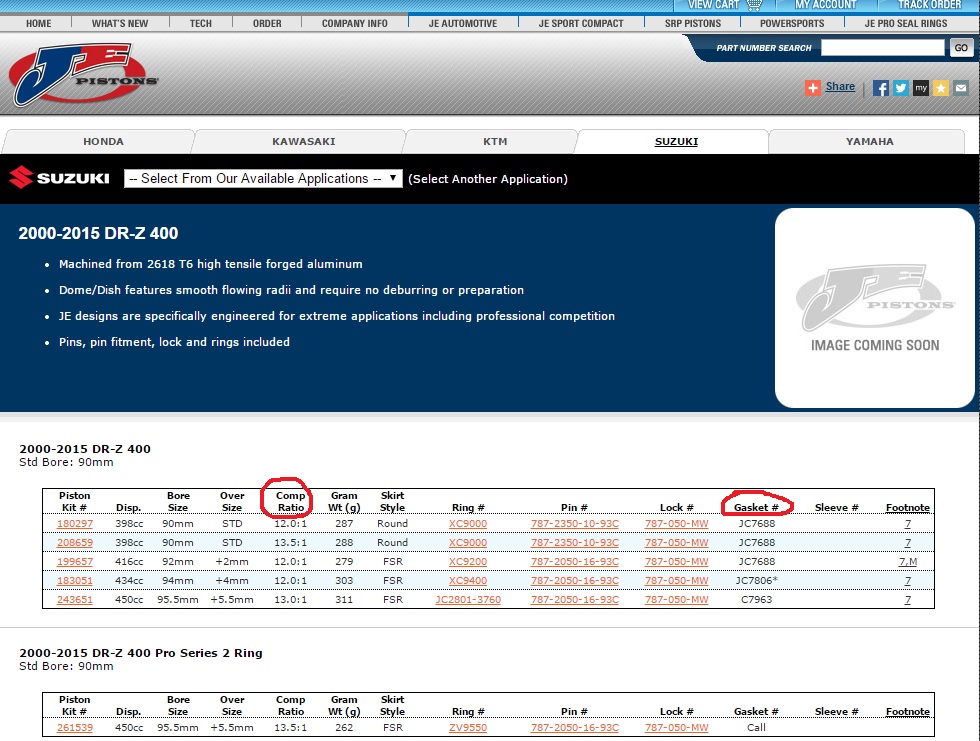Open the Order menu item
Image resolution: width=980 pixels, height=741 pixels.
pos(267,23)
